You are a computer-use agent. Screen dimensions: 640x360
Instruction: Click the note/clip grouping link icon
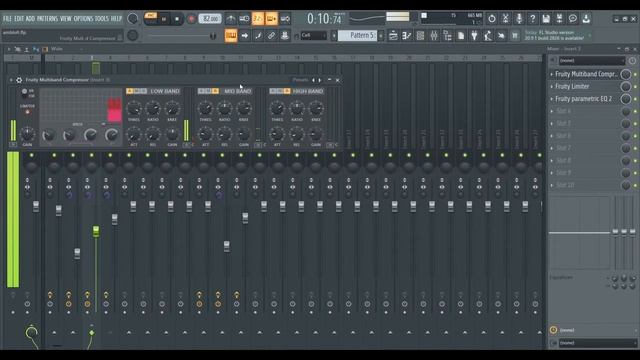(x=271, y=36)
